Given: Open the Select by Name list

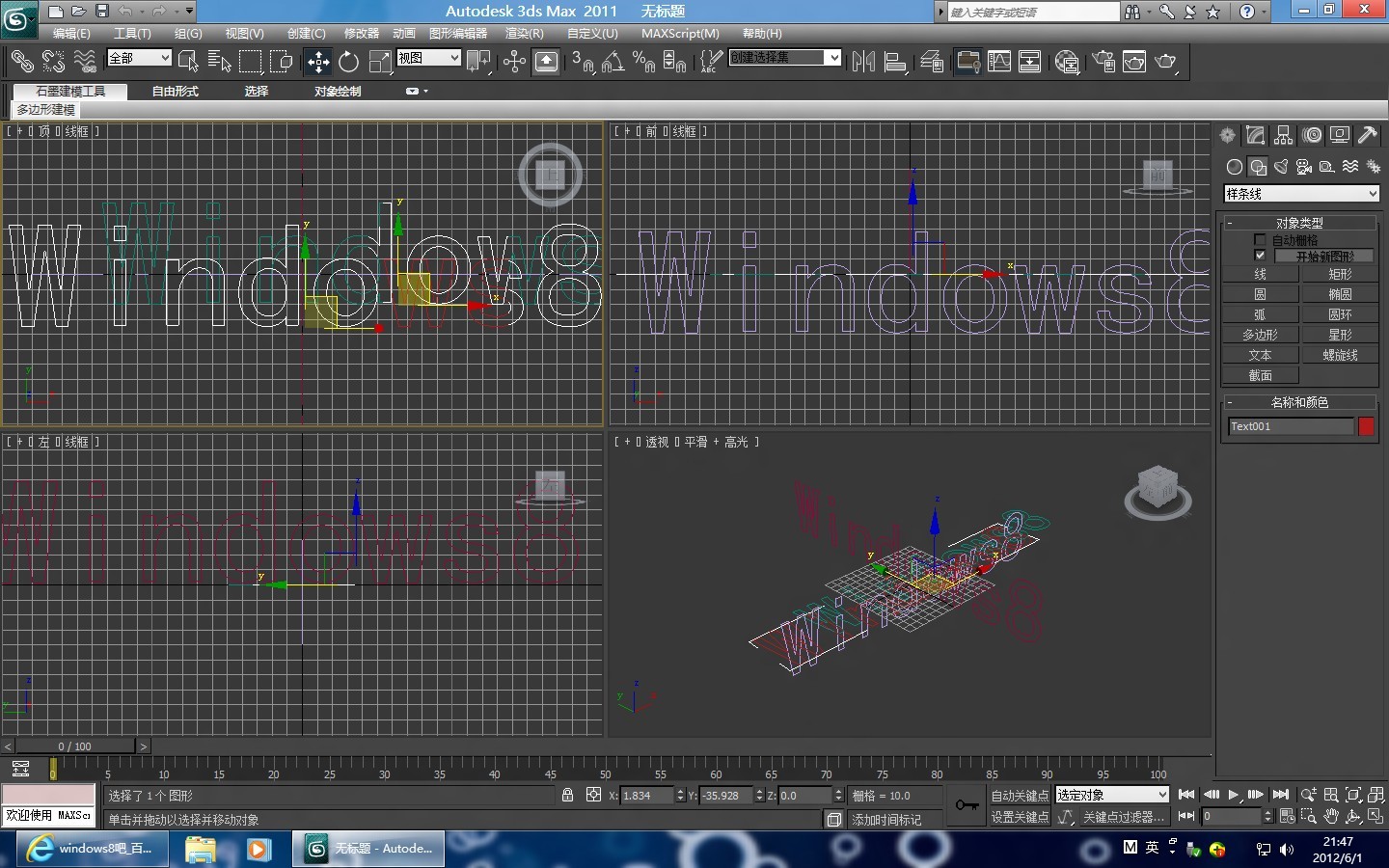Looking at the screenshot, I should pos(219,62).
